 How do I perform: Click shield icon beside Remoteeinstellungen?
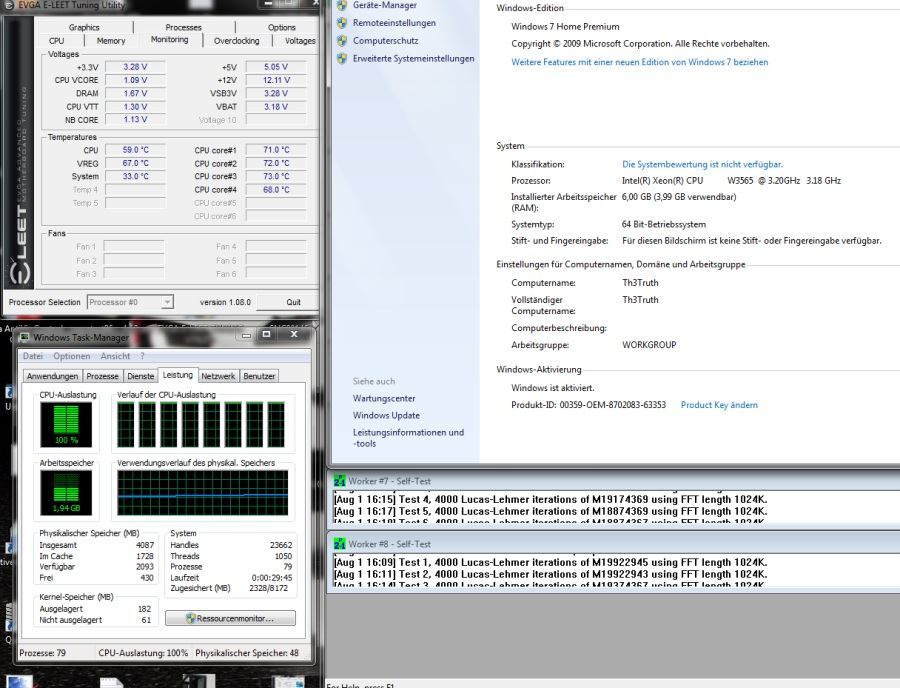pyautogui.click(x=343, y=23)
